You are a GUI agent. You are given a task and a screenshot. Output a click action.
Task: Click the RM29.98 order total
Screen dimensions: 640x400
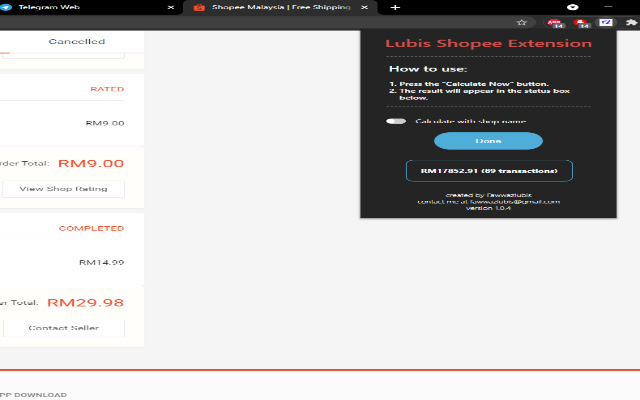click(85, 302)
